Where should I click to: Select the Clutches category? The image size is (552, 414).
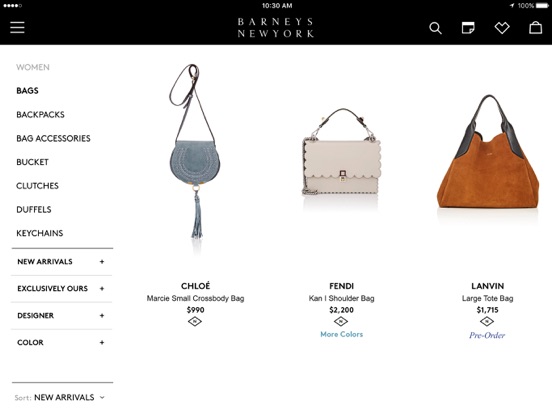click(x=37, y=186)
